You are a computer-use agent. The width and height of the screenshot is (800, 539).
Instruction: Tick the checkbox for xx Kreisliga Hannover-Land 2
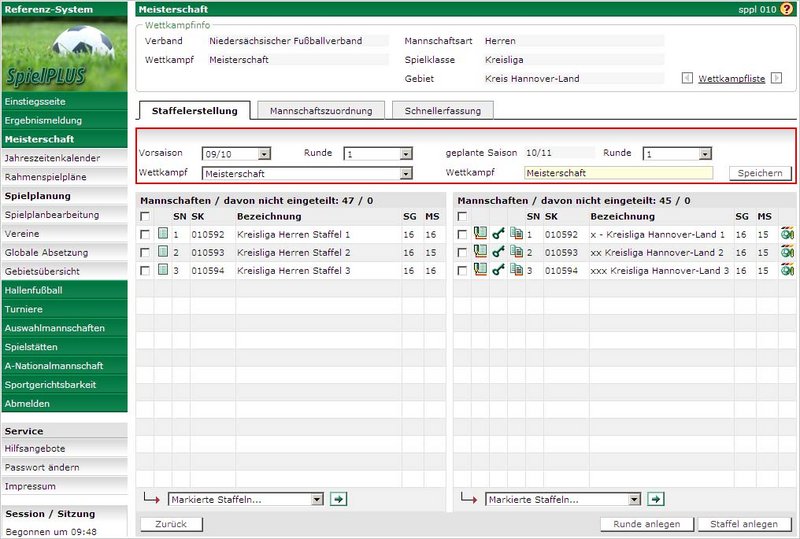[x=462, y=252]
